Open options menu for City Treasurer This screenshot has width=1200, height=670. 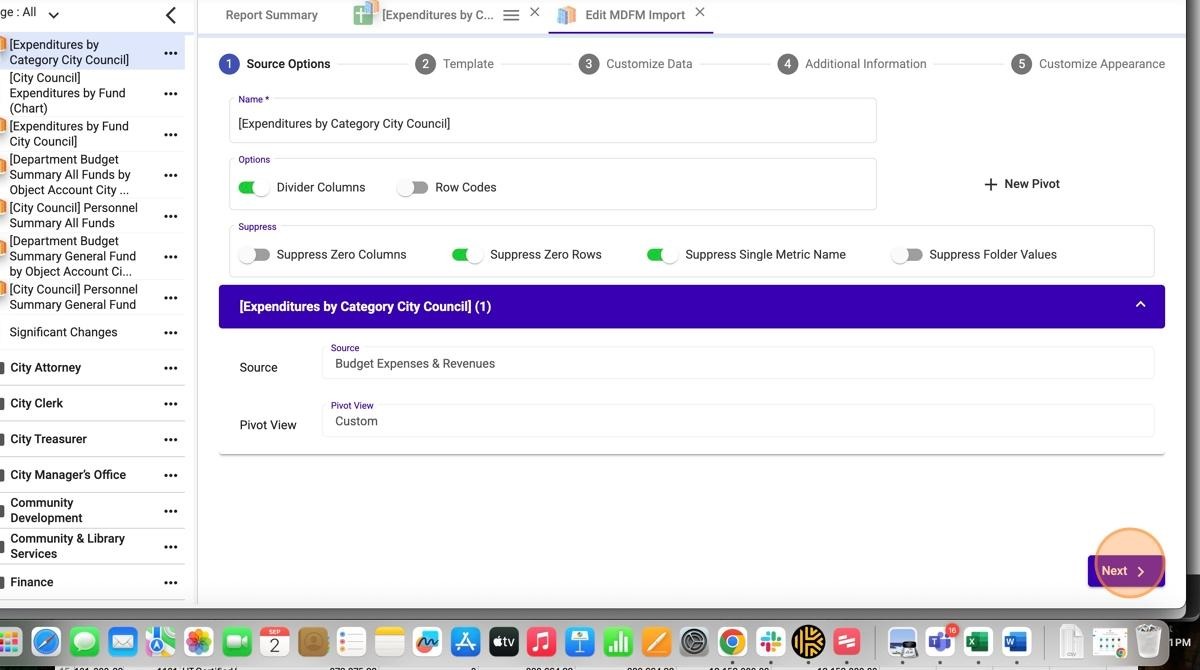[x=171, y=440]
